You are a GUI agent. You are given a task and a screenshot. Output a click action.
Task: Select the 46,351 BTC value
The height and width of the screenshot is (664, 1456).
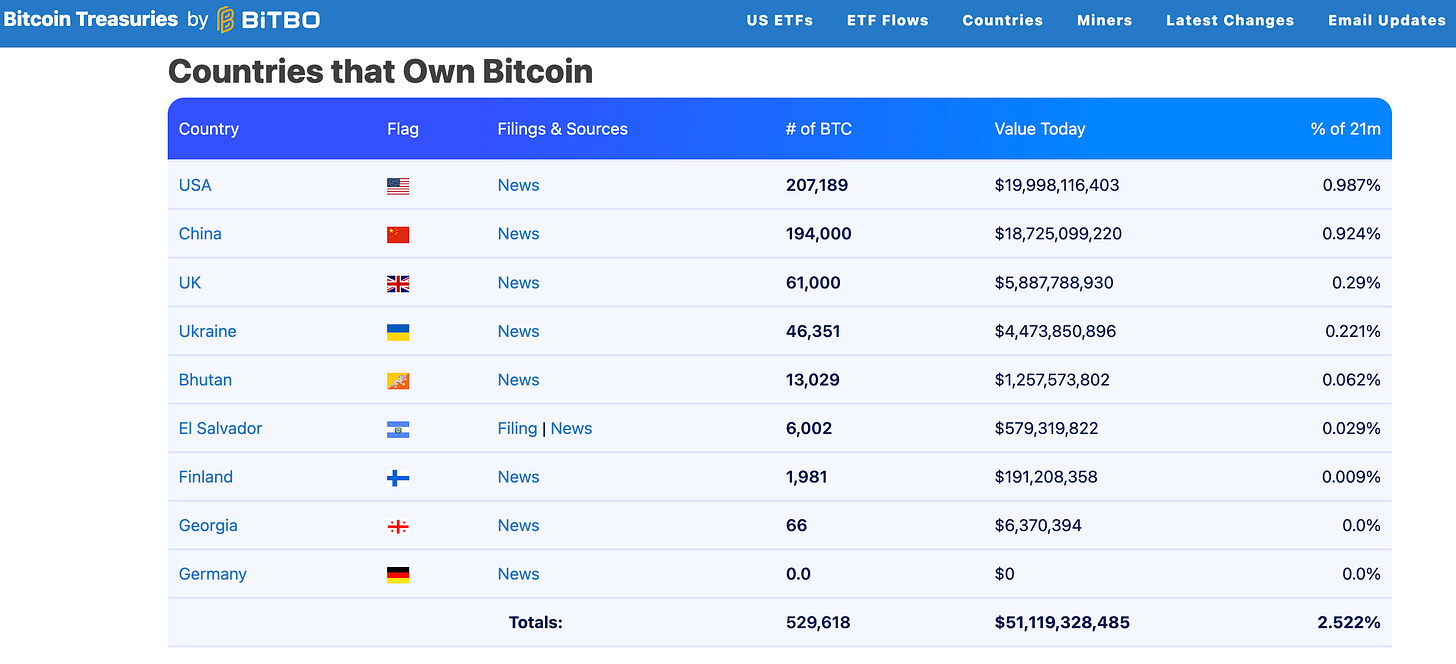click(812, 331)
